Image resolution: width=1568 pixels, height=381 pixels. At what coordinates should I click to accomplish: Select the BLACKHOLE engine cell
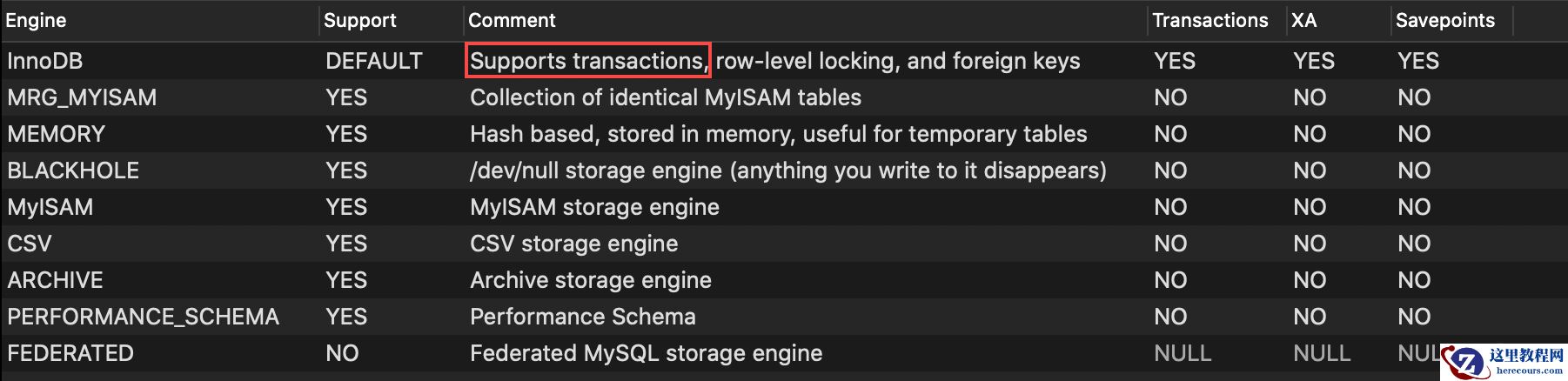73,170
